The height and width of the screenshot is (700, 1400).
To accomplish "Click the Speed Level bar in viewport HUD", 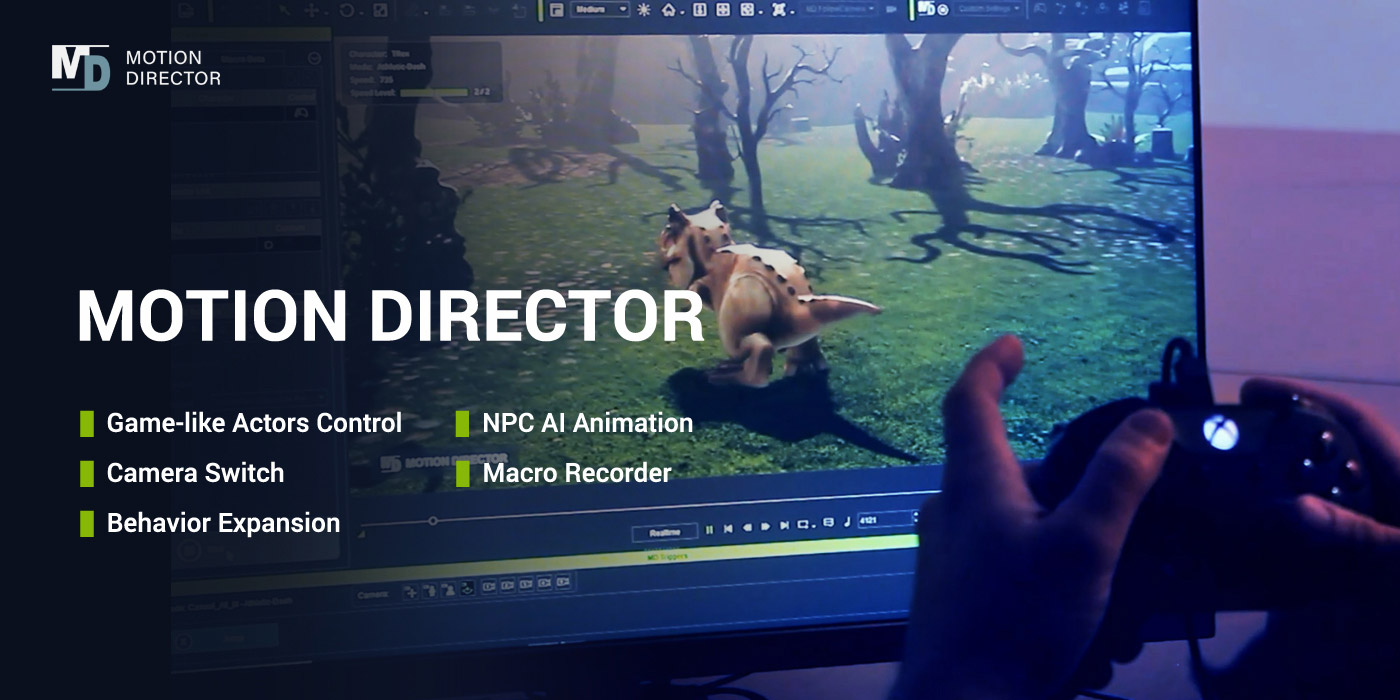I will (x=434, y=91).
